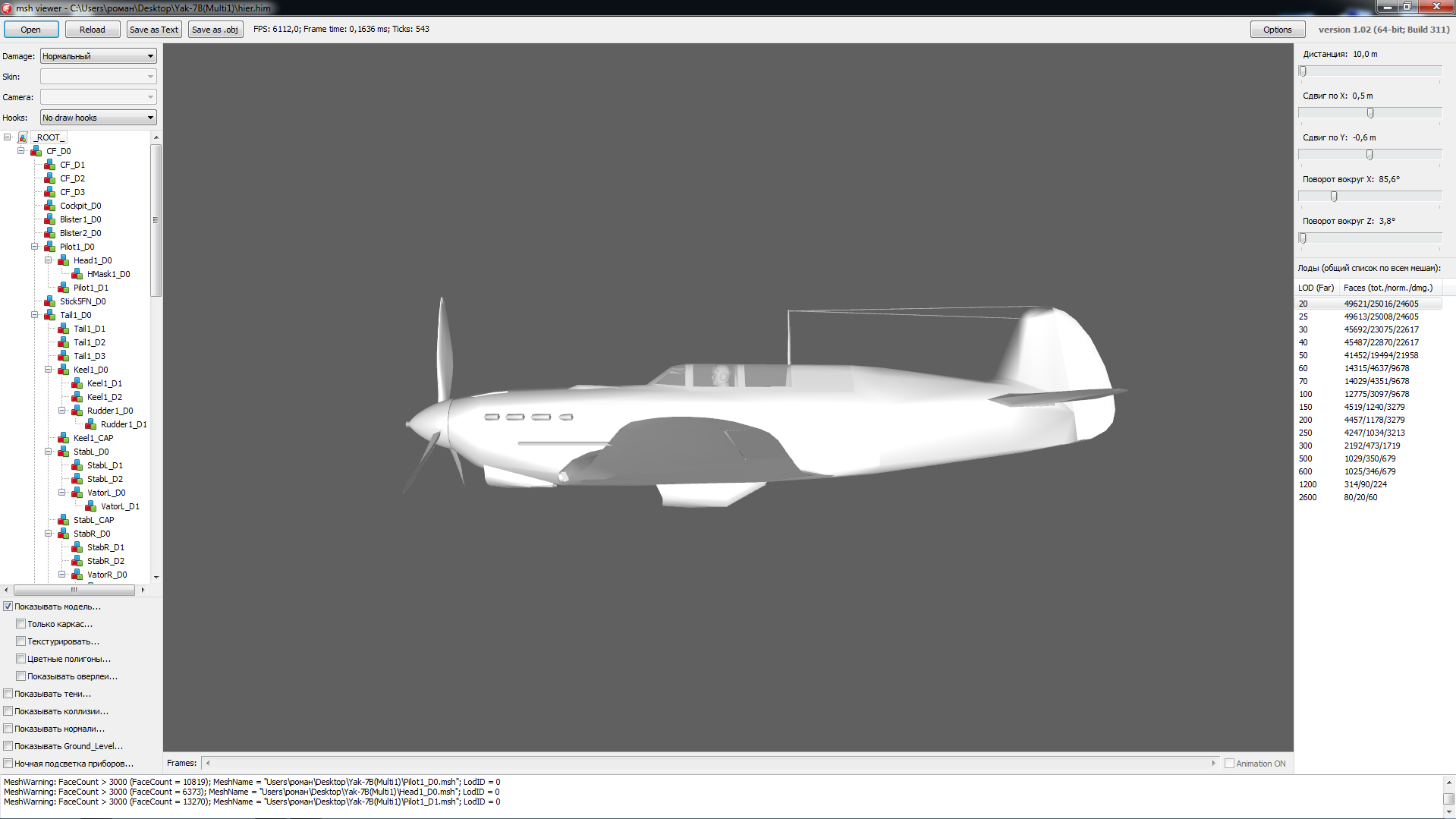Screen dimensions: 1456x819
Task: Select the Tail1_D3 tree item
Action: coord(90,356)
